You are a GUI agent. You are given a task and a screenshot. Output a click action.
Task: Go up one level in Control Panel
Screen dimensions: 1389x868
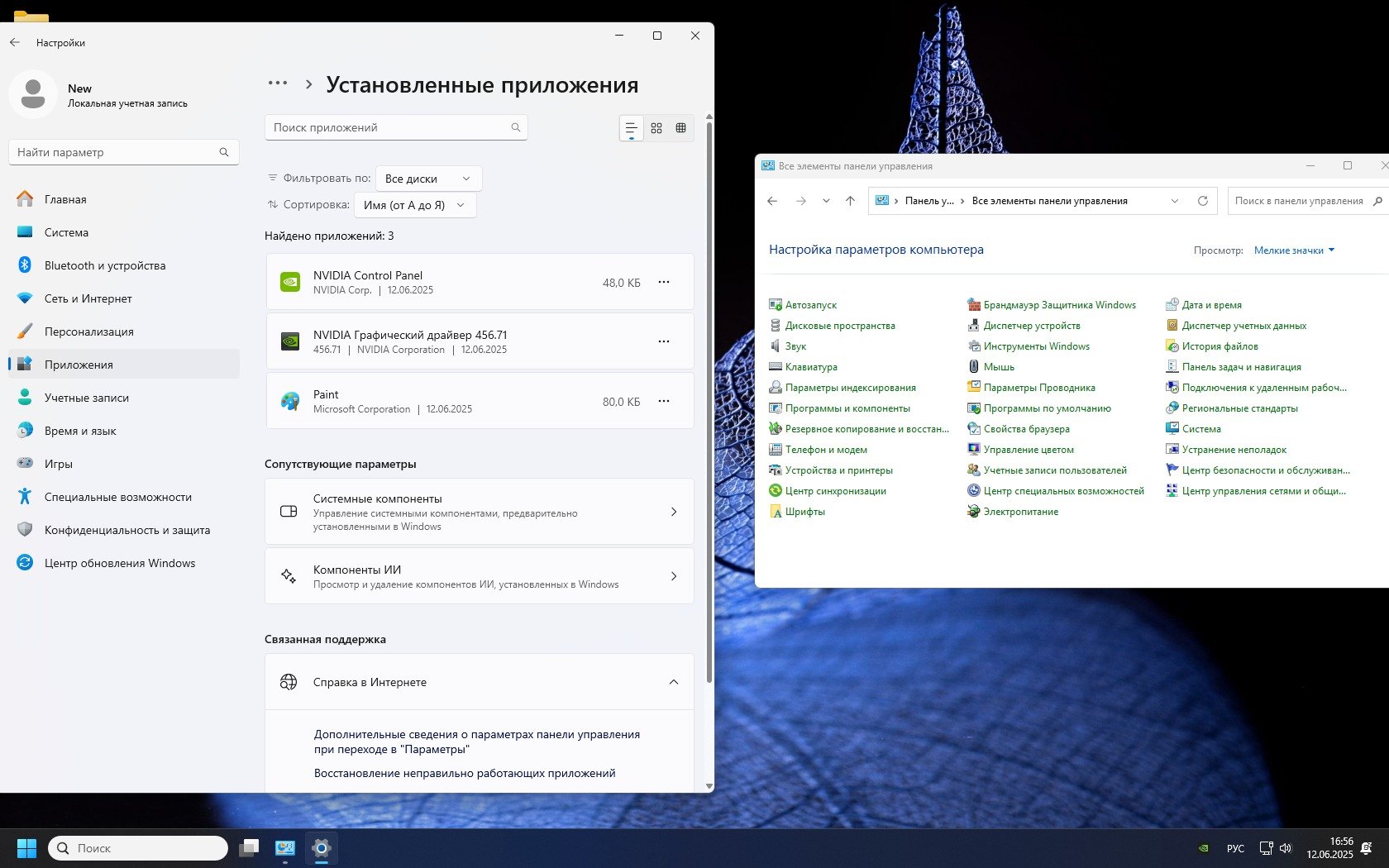coord(850,201)
